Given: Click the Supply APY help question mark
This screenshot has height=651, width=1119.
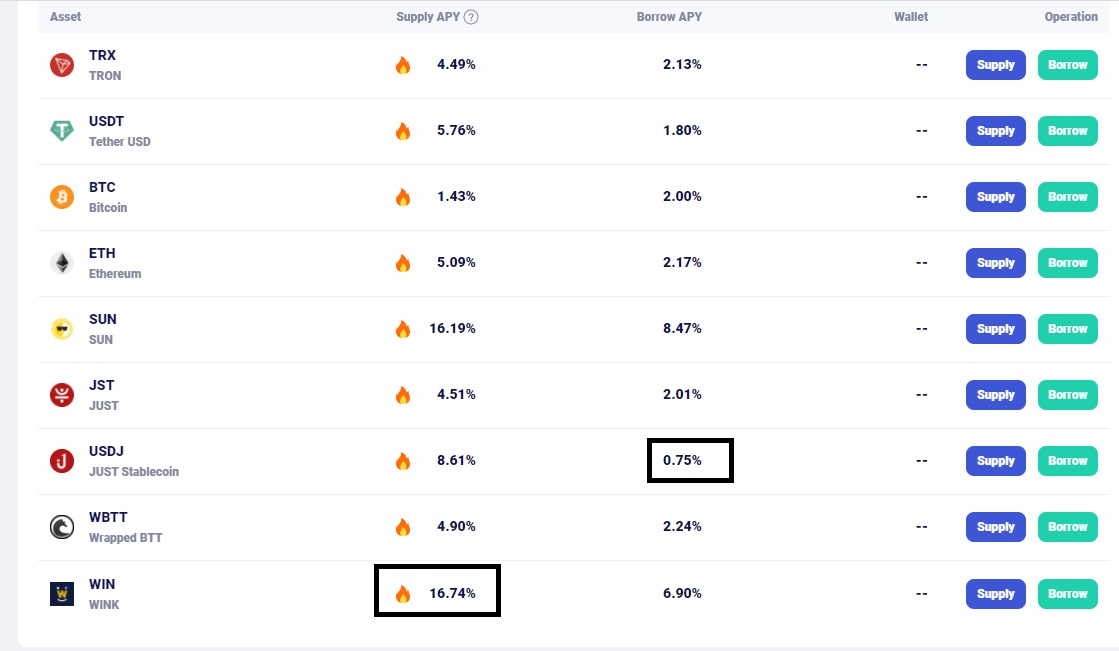Looking at the screenshot, I should [471, 17].
